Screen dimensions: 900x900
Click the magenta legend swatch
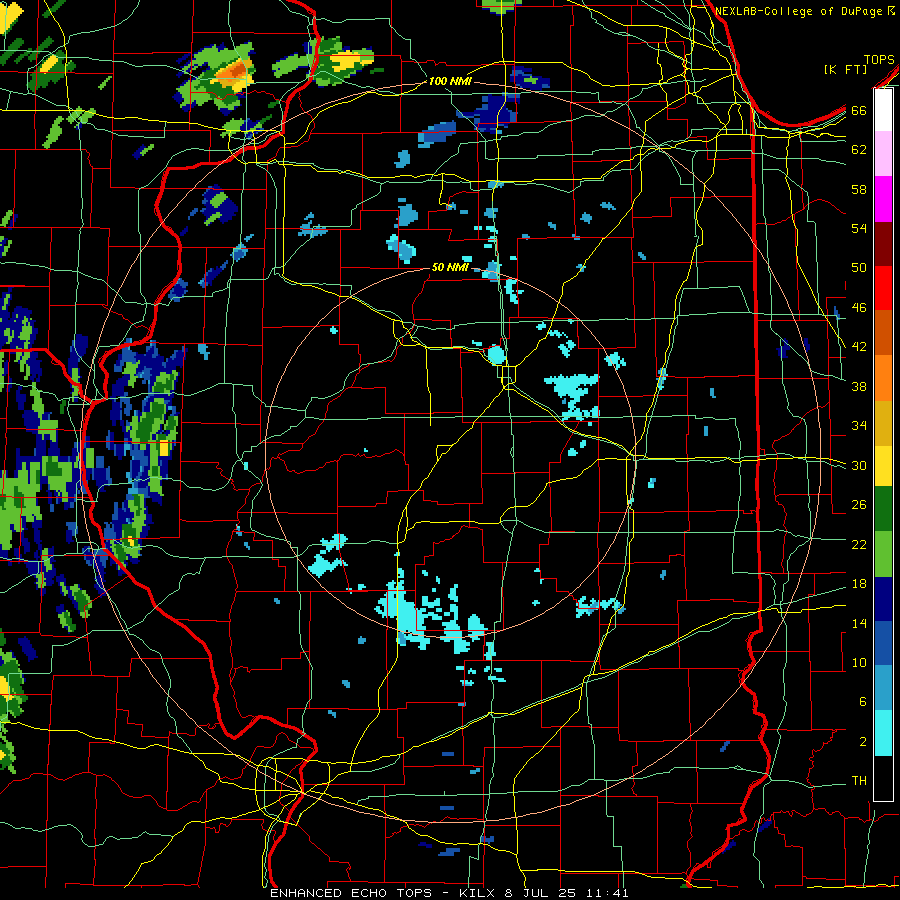pyautogui.click(x=883, y=199)
